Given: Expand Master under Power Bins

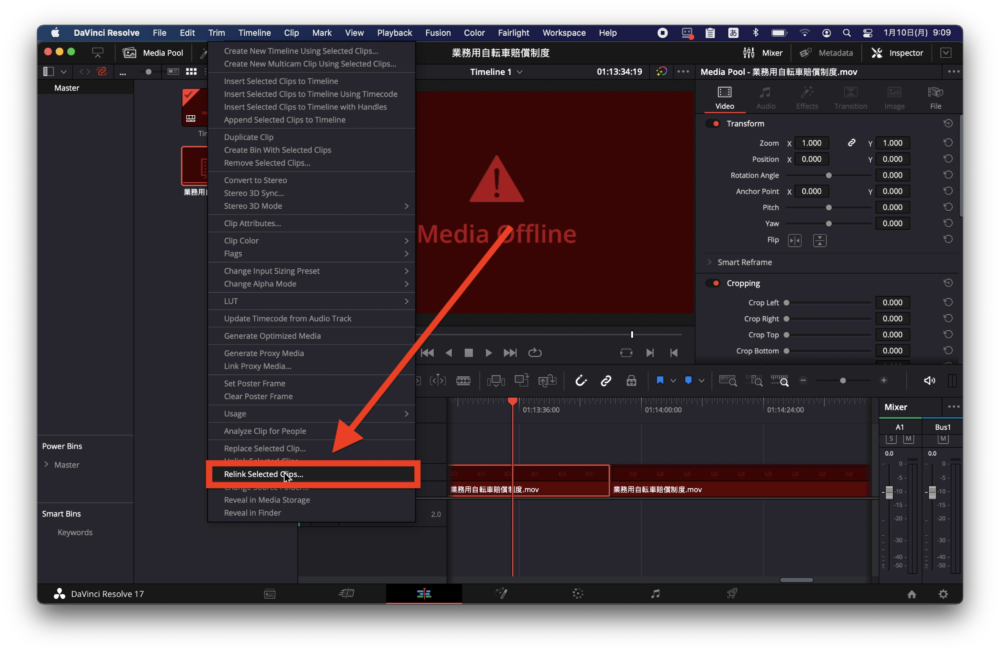Looking at the screenshot, I should tap(47, 465).
